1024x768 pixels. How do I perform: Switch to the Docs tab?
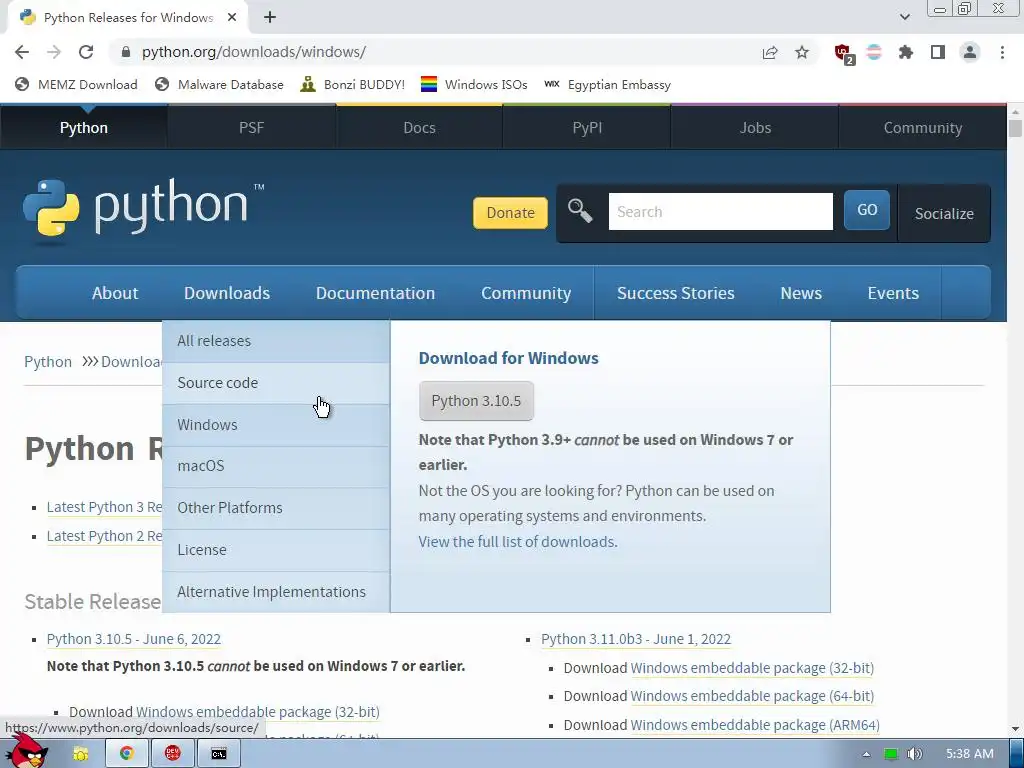click(x=419, y=128)
